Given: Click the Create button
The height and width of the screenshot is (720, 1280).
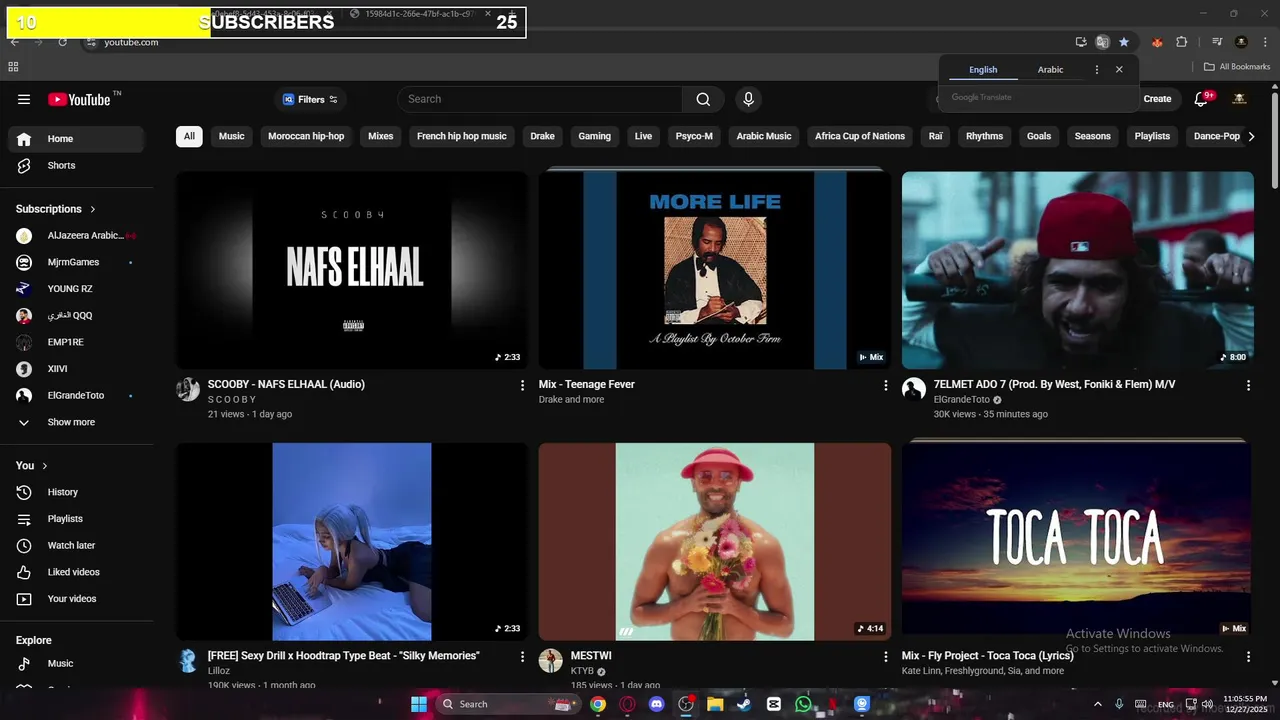Looking at the screenshot, I should 1157,99.
